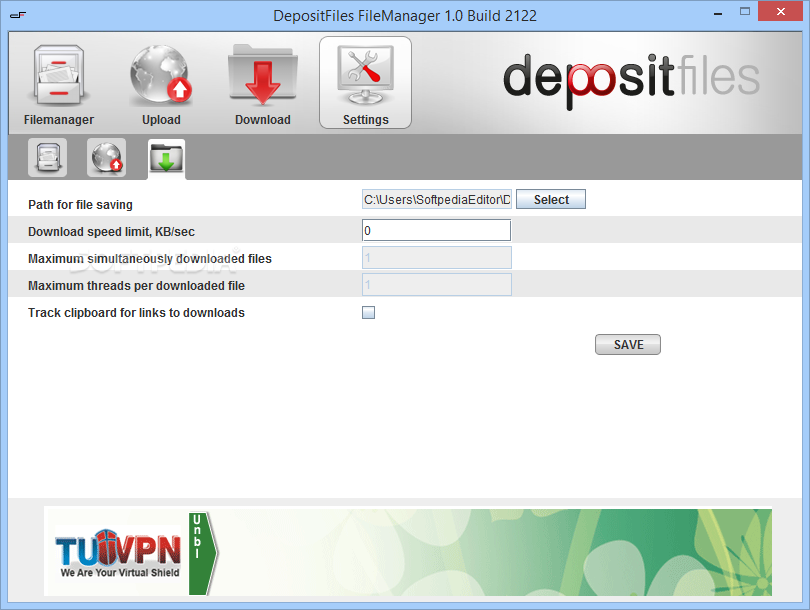
Task: Focus the download speed limit field
Action: tap(437, 230)
